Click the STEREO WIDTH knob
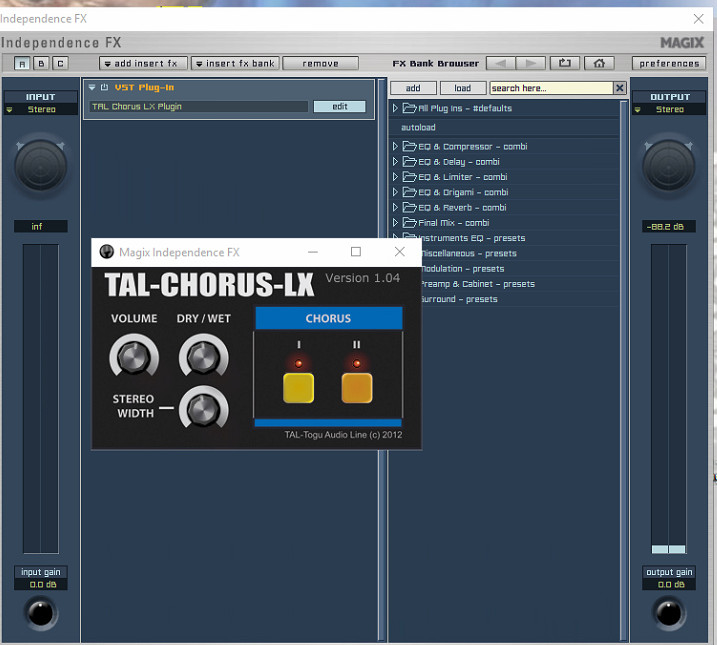 [x=203, y=408]
